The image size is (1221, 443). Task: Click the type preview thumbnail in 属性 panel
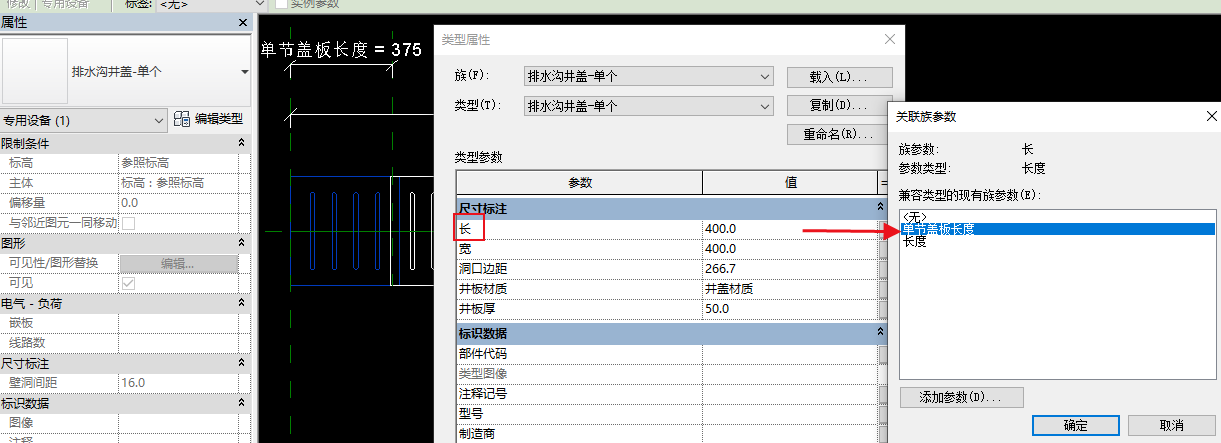[x=35, y=71]
